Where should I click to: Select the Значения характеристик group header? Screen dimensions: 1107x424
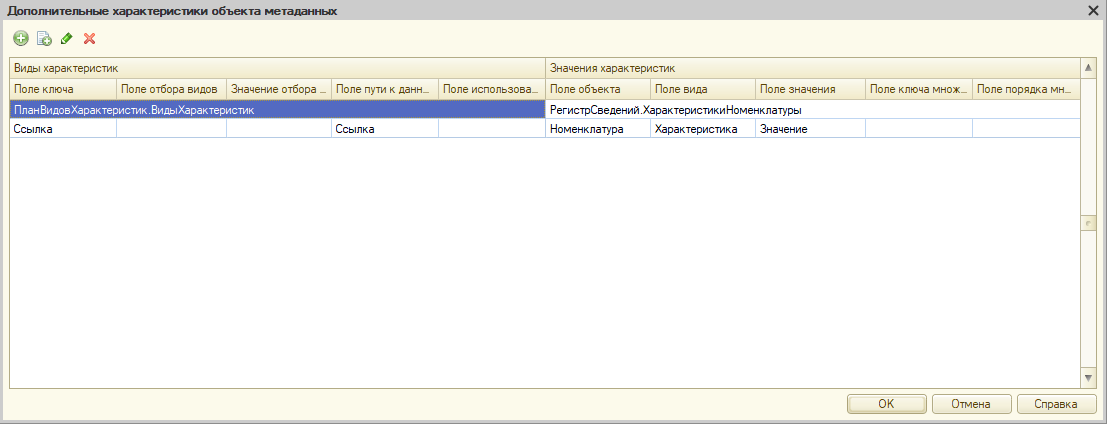coord(813,68)
